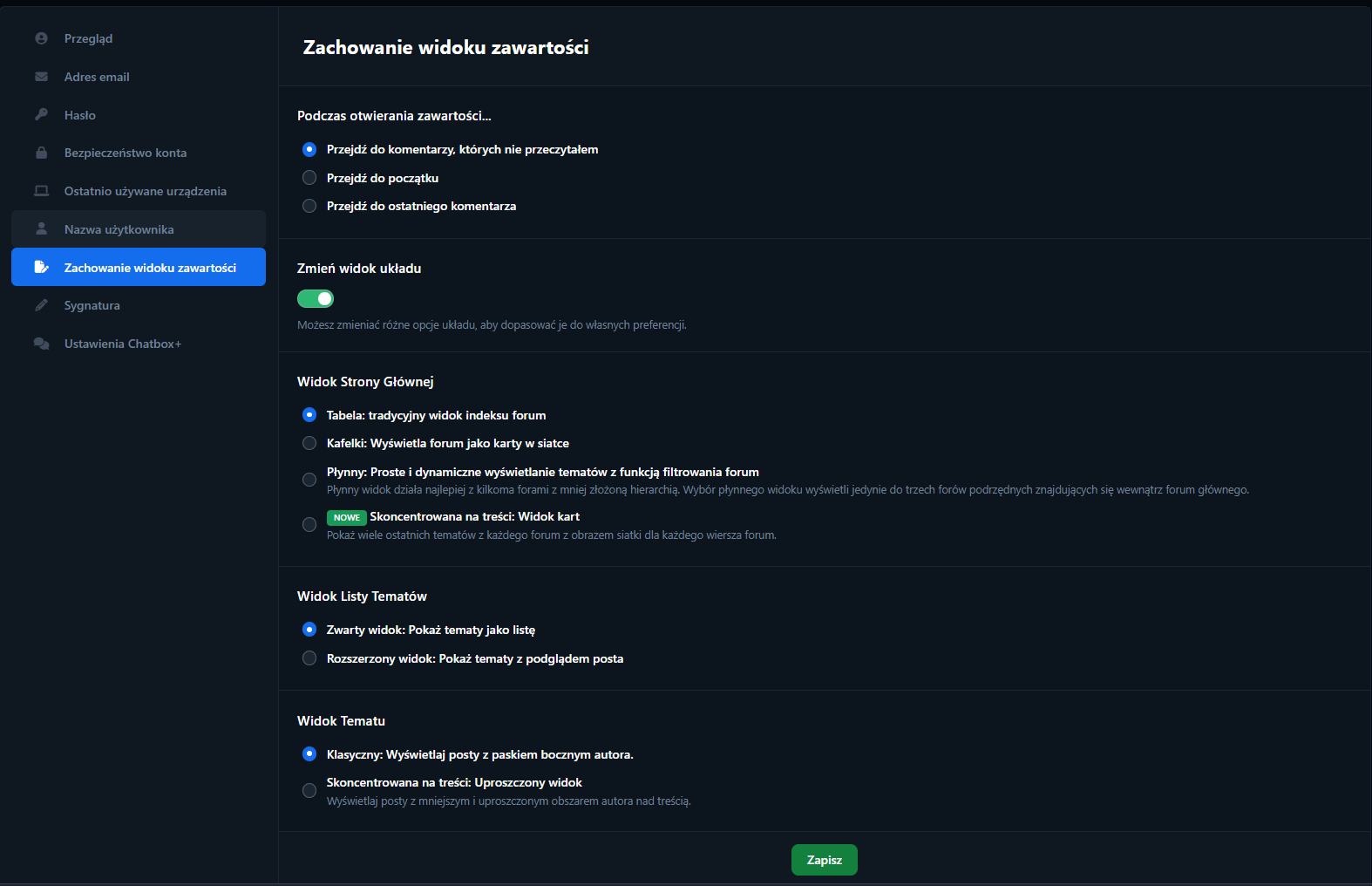The height and width of the screenshot is (886, 1372).
Task: Click the person icon for Nazwa użytkownika
Action: click(x=41, y=229)
